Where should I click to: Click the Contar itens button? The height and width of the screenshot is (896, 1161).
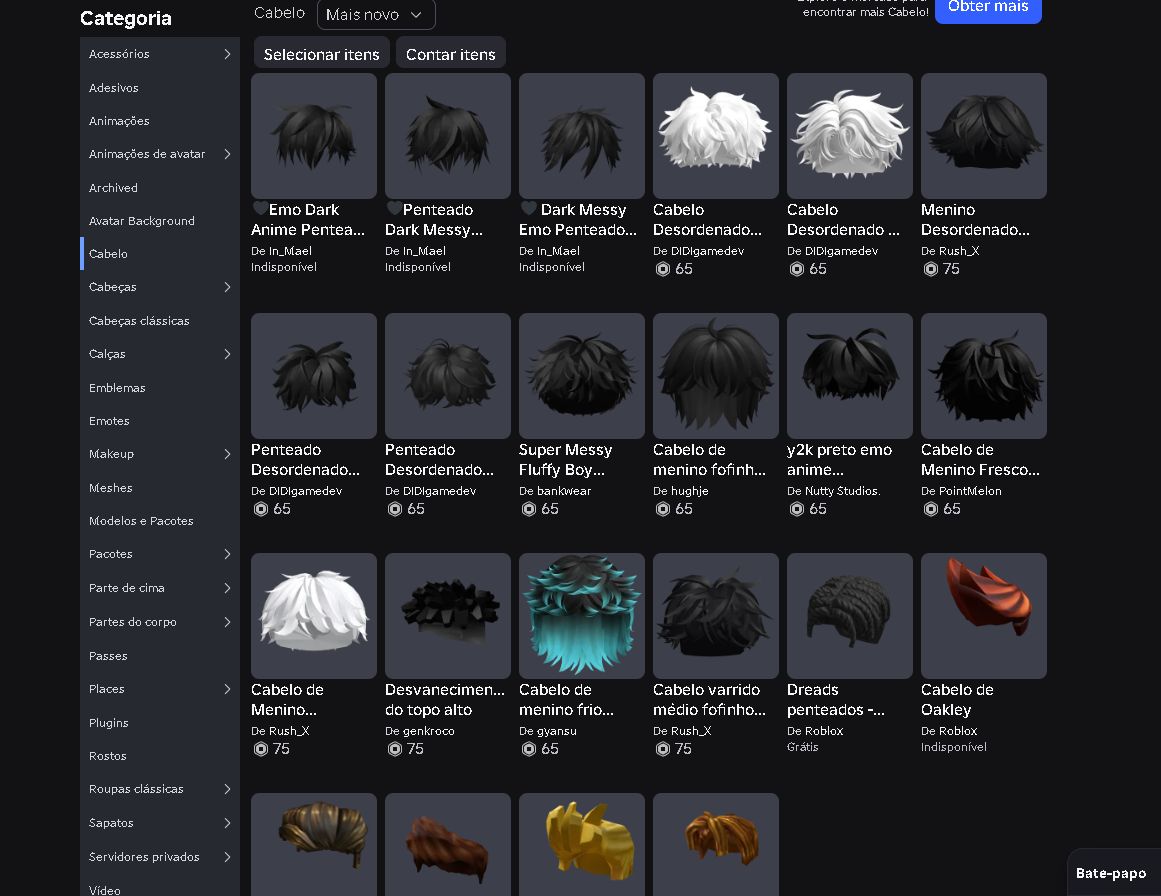coord(450,54)
